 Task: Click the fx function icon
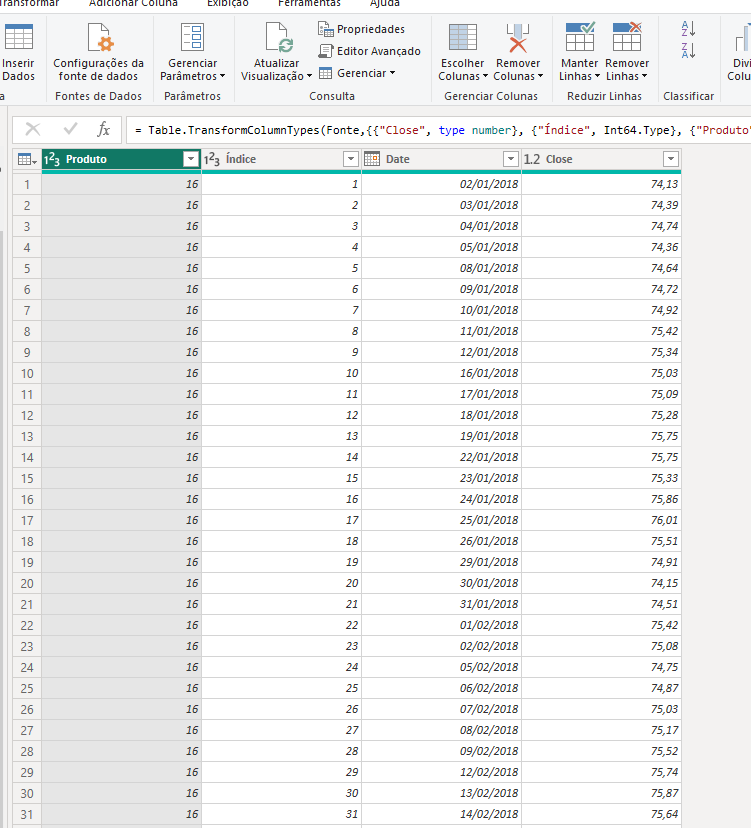[104, 129]
